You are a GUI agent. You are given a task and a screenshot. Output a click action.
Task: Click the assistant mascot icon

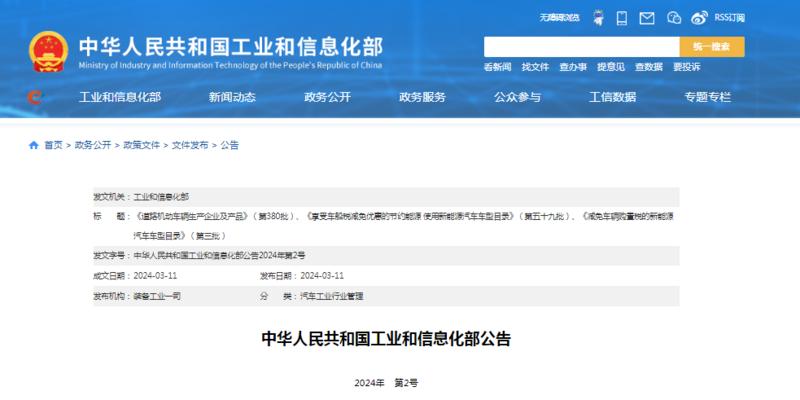[598, 18]
